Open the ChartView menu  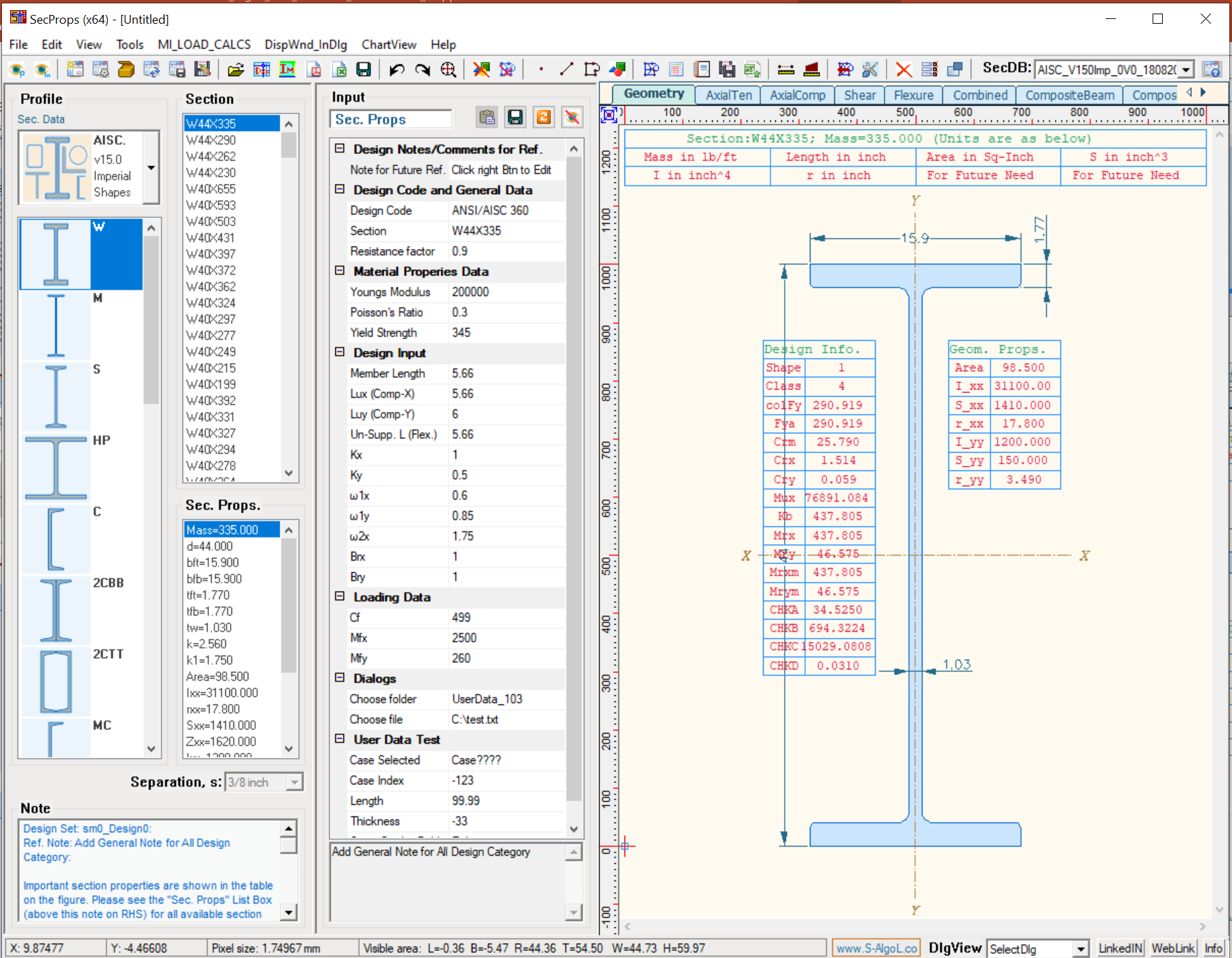coord(389,45)
